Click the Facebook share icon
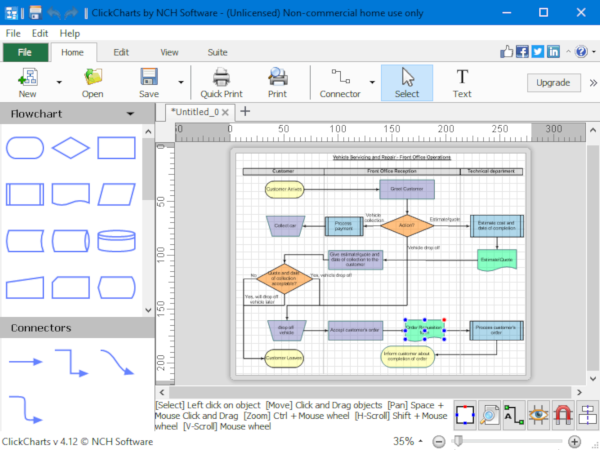 [521, 52]
